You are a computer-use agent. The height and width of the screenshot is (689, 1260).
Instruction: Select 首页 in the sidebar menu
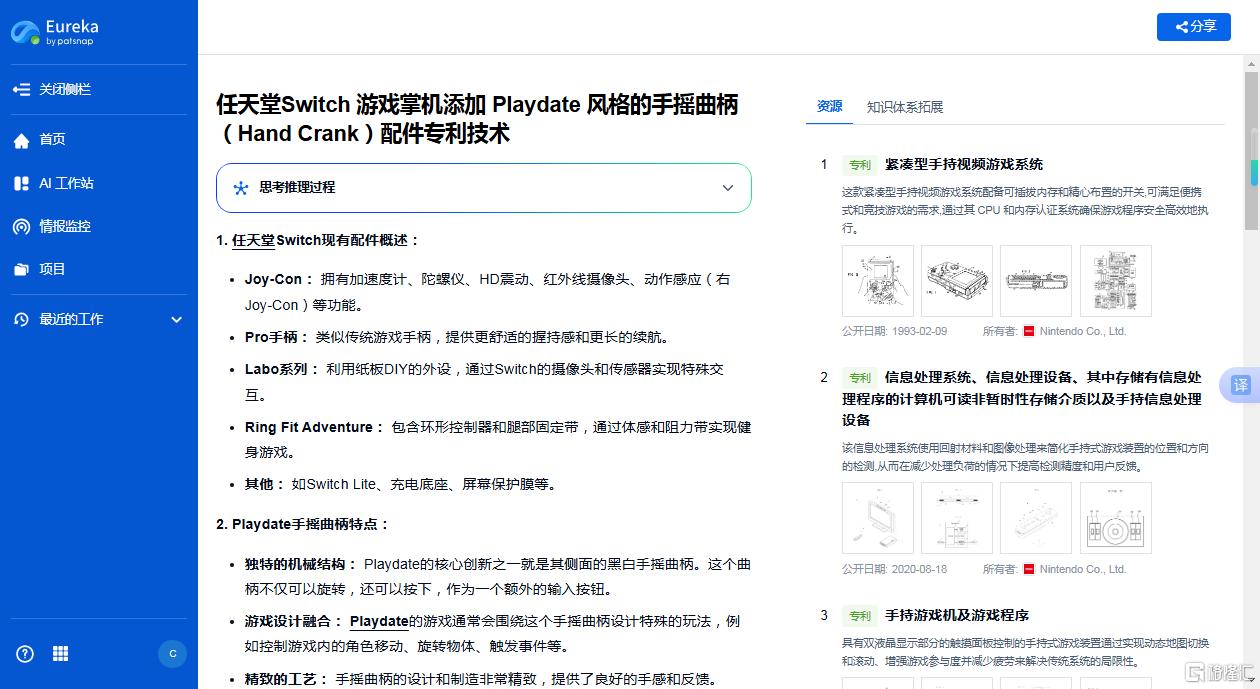52,140
